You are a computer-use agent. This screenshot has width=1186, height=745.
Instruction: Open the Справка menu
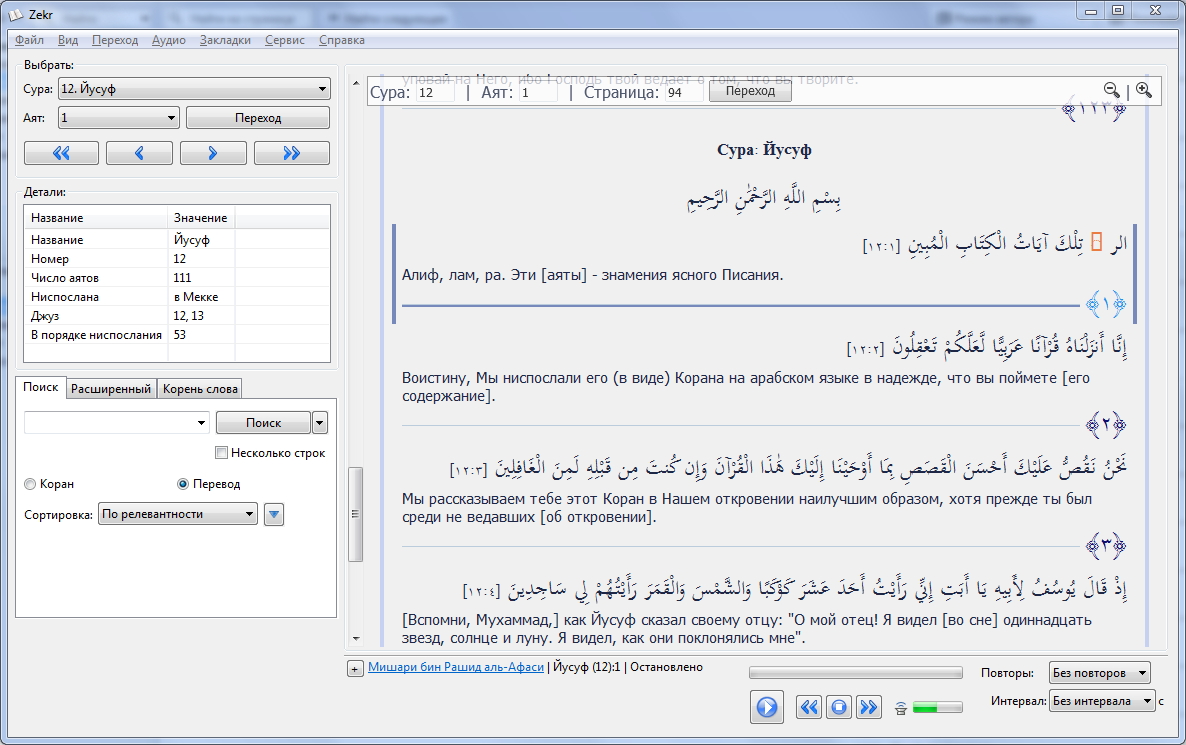342,40
